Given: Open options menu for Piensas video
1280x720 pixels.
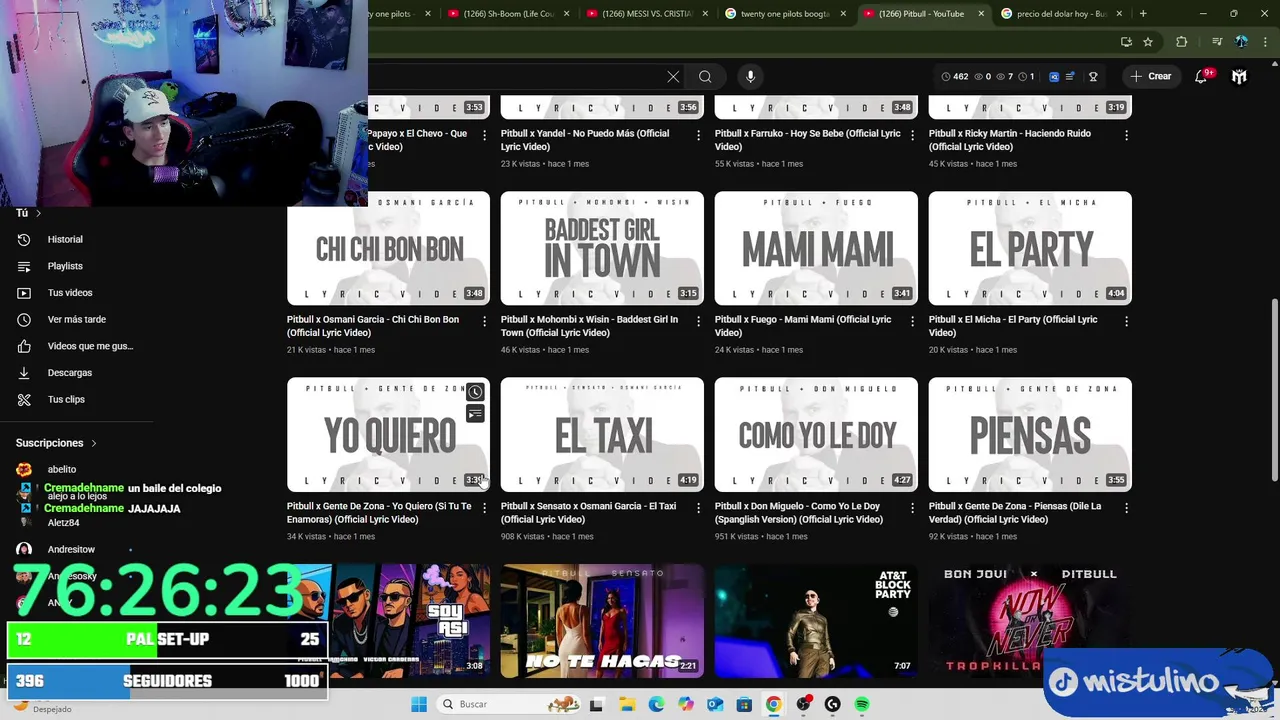Looking at the screenshot, I should tap(1126, 508).
